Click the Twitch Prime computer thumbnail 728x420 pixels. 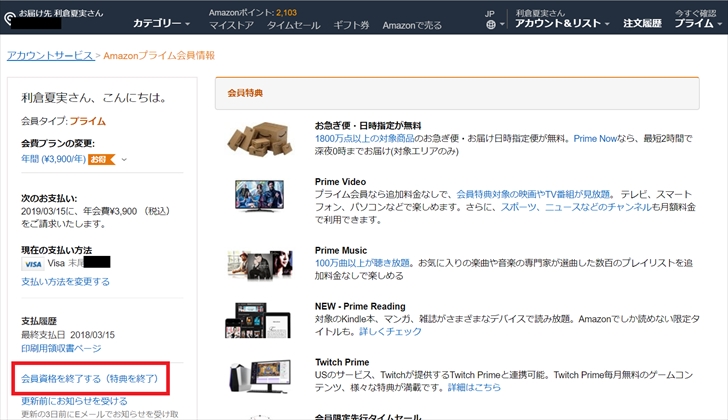tap(261, 376)
